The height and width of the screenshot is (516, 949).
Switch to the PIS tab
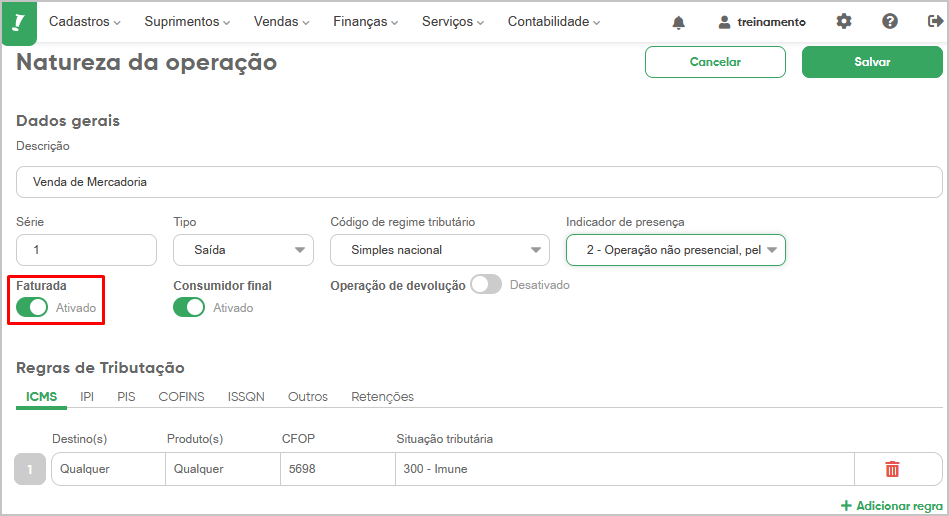coord(126,397)
